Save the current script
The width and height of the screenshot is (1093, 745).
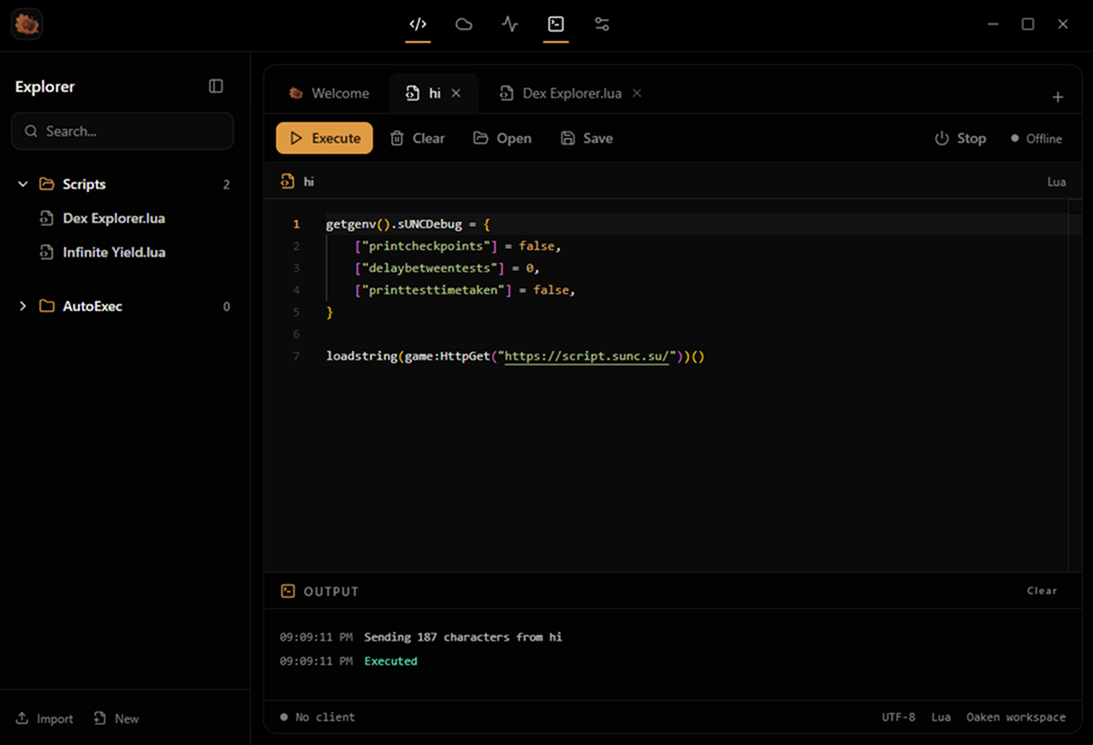click(587, 138)
